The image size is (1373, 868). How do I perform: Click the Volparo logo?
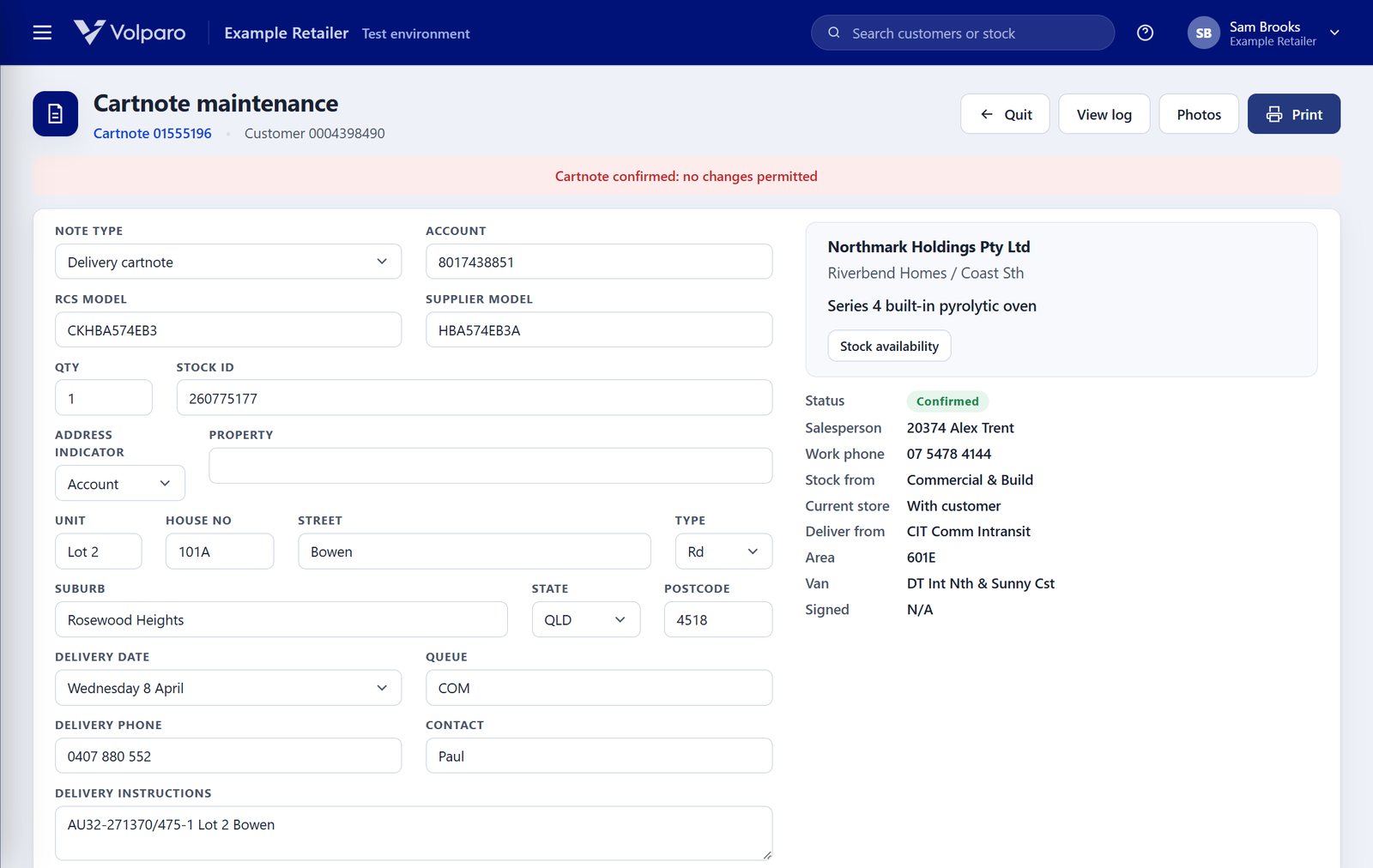coord(130,33)
